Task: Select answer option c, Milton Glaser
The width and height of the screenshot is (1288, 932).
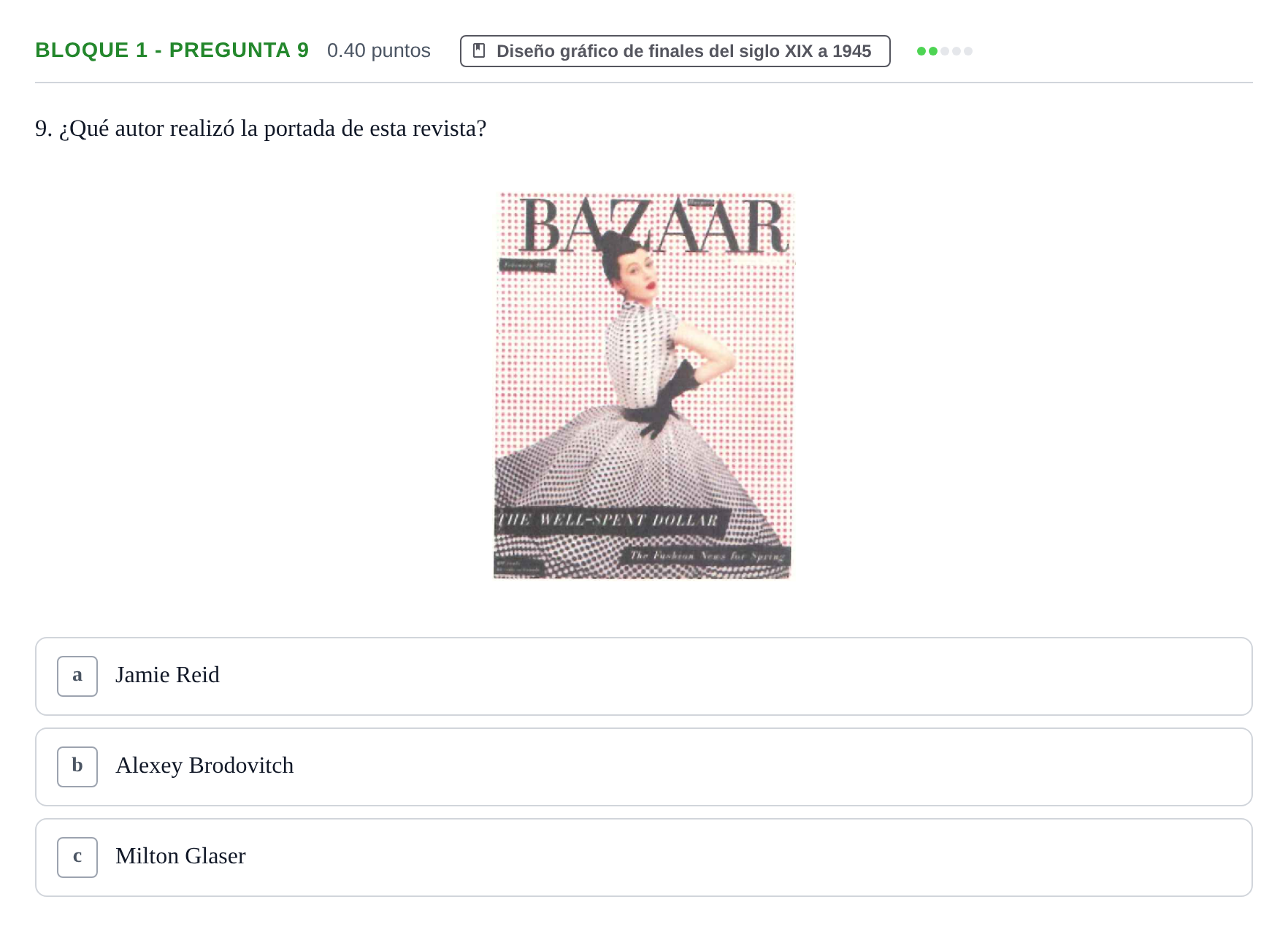Action: pos(643,857)
